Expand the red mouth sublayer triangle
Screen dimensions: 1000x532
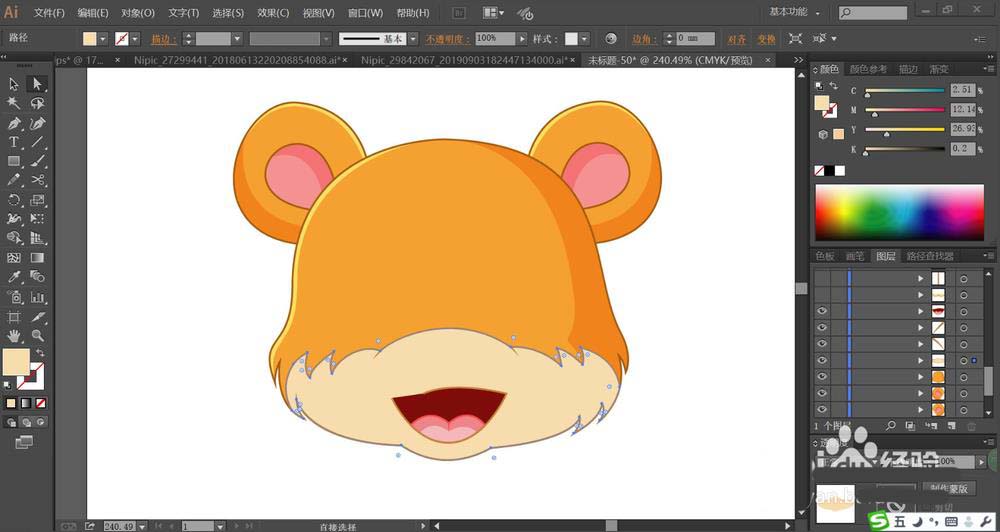pyautogui.click(x=921, y=311)
